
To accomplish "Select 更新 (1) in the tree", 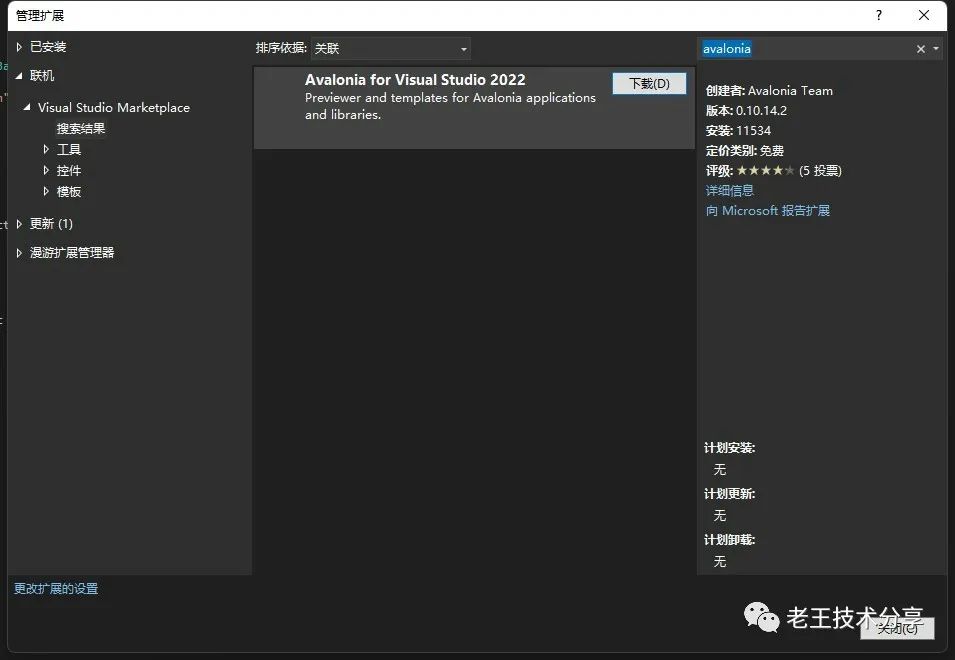I will pyautogui.click(x=52, y=223).
